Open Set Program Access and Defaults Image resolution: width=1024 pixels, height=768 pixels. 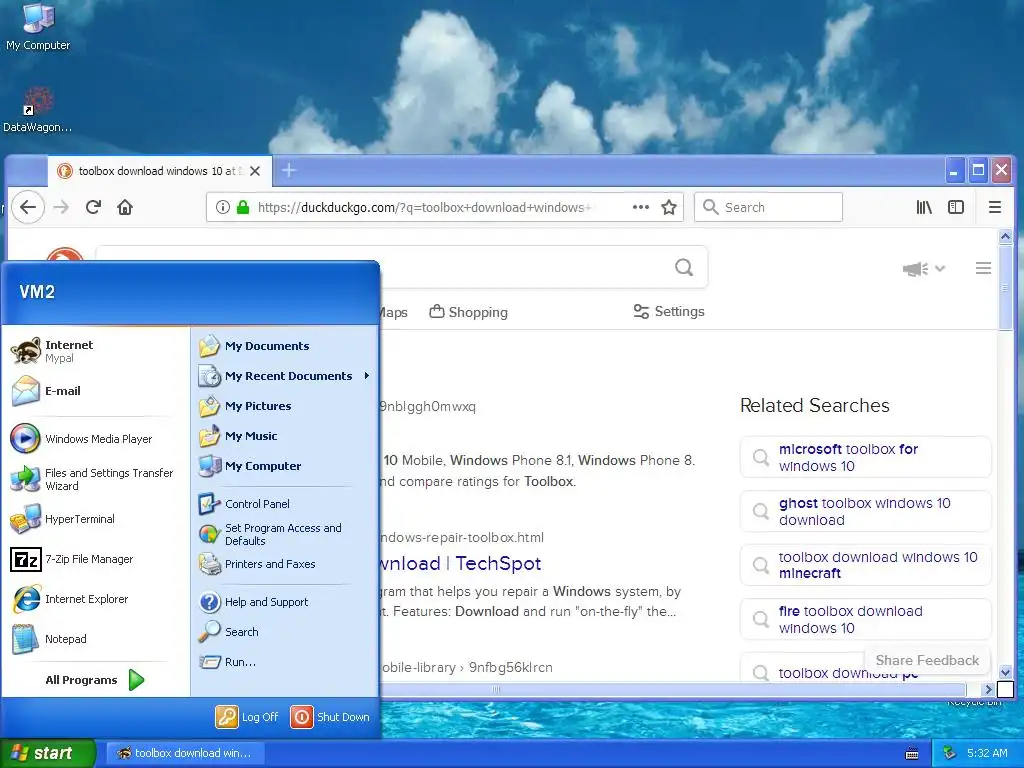(285, 534)
